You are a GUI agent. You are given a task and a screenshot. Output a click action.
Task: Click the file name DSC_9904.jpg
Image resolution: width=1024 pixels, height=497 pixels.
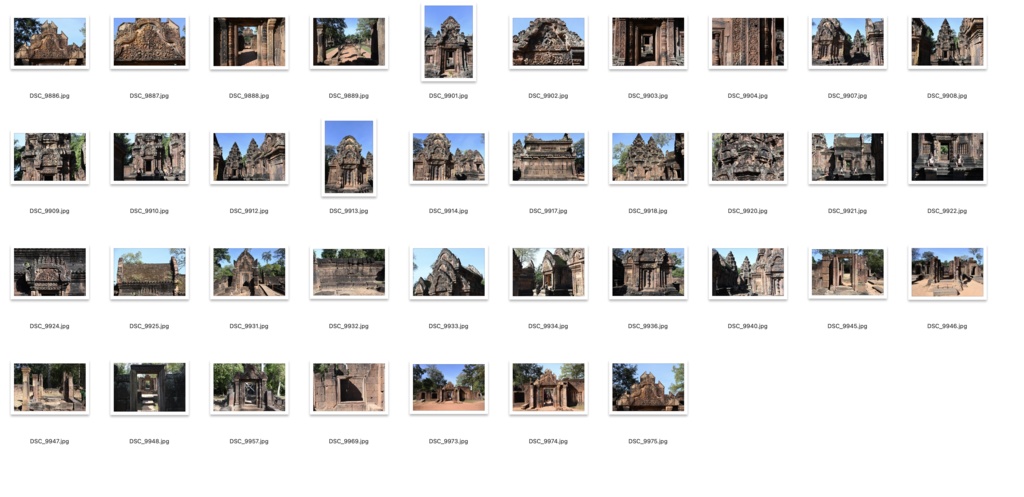[748, 96]
